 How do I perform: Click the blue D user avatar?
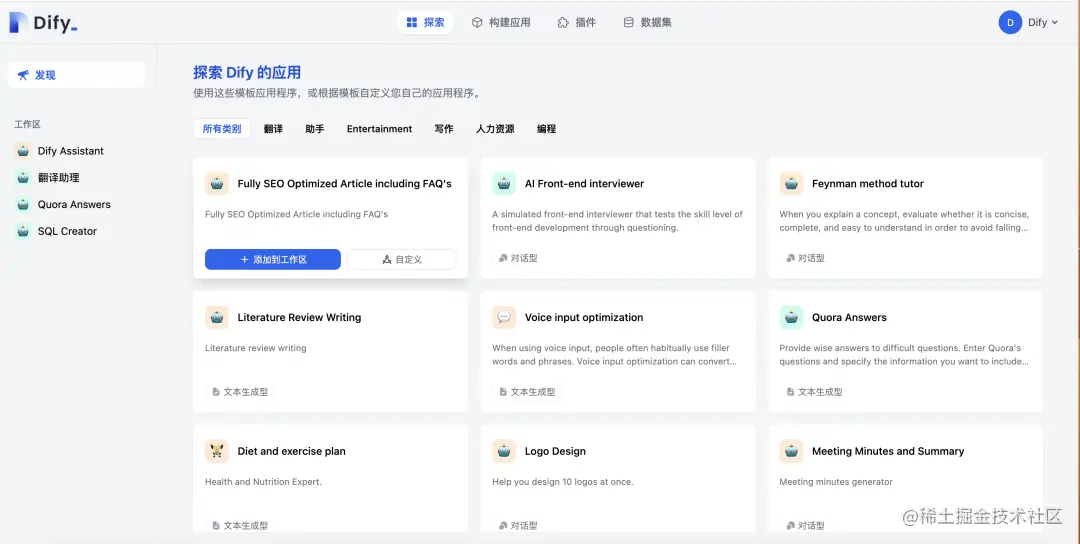[1010, 22]
